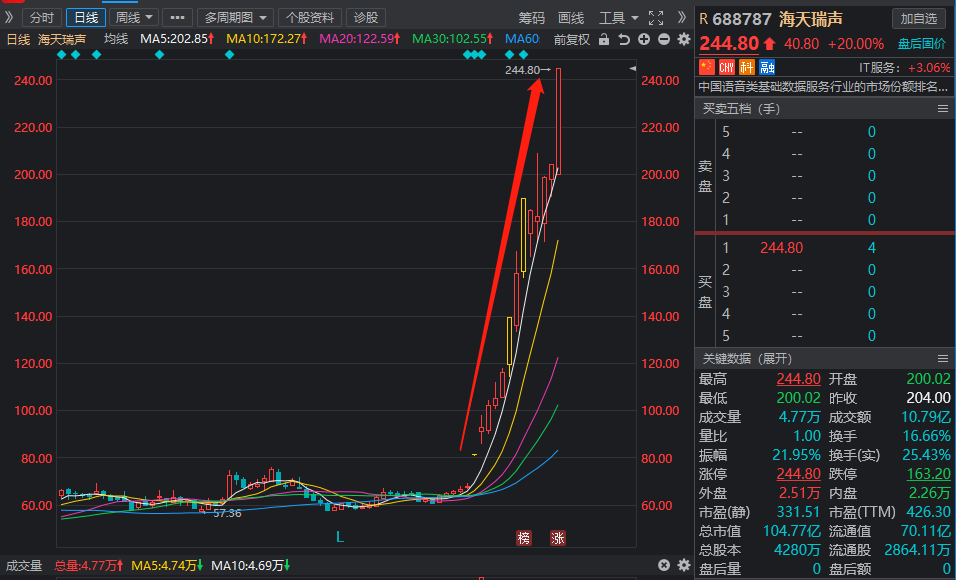Click the chevrons next to fullscreen icon

pos(682,18)
